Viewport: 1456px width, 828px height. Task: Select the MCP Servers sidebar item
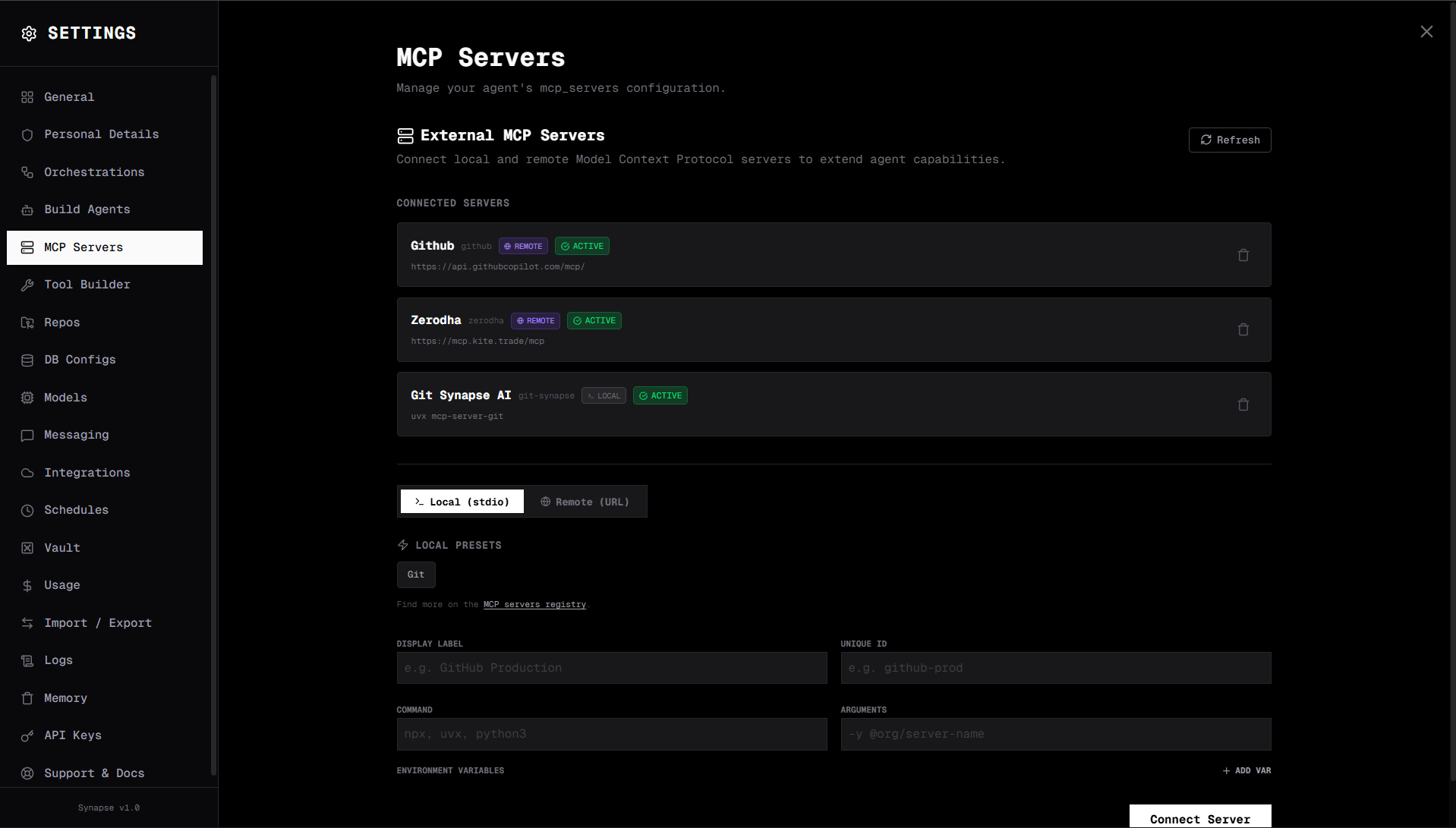coord(105,247)
